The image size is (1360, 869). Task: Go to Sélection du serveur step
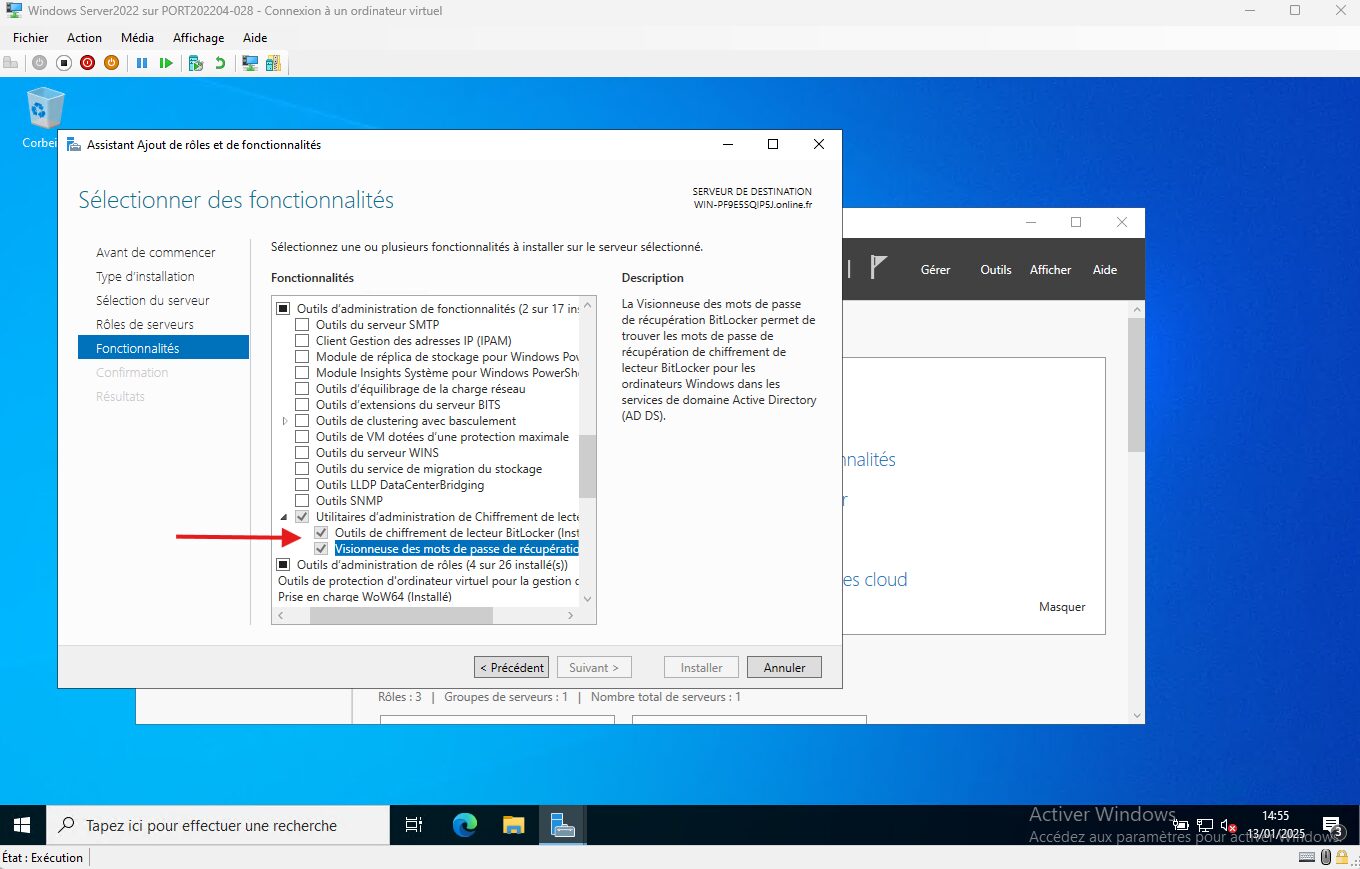152,300
